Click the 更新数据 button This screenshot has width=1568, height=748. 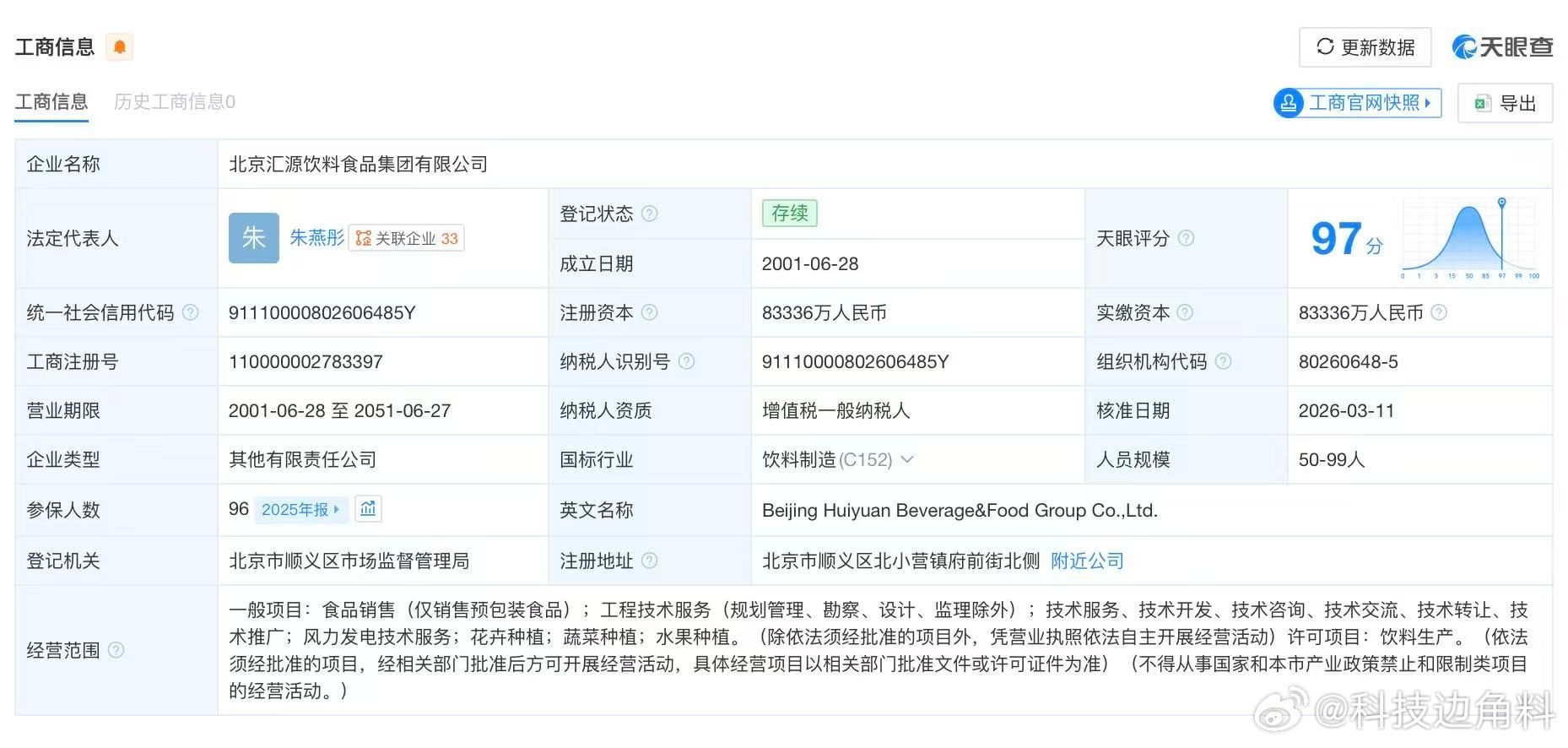[1365, 47]
